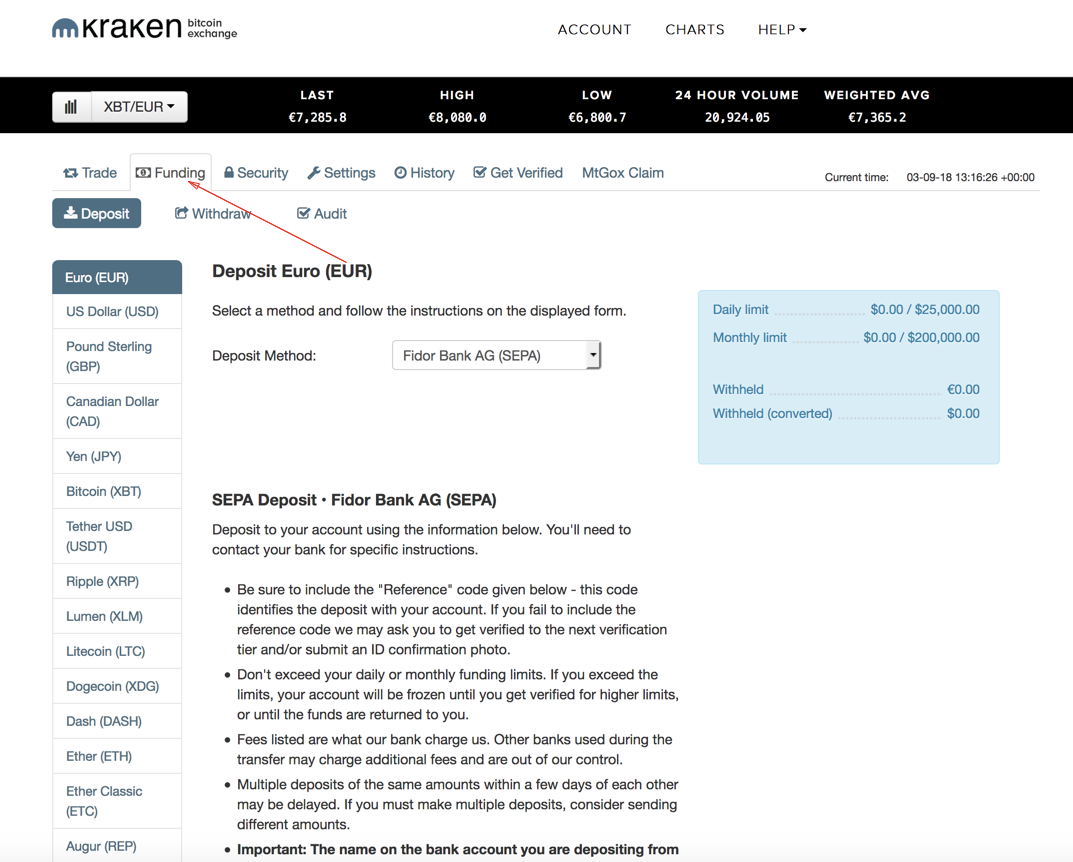Image resolution: width=1073 pixels, height=862 pixels.
Task: Select Dogecoin (XDG) in sidebar
Action: pyautogui.click(x=117, y=686)
